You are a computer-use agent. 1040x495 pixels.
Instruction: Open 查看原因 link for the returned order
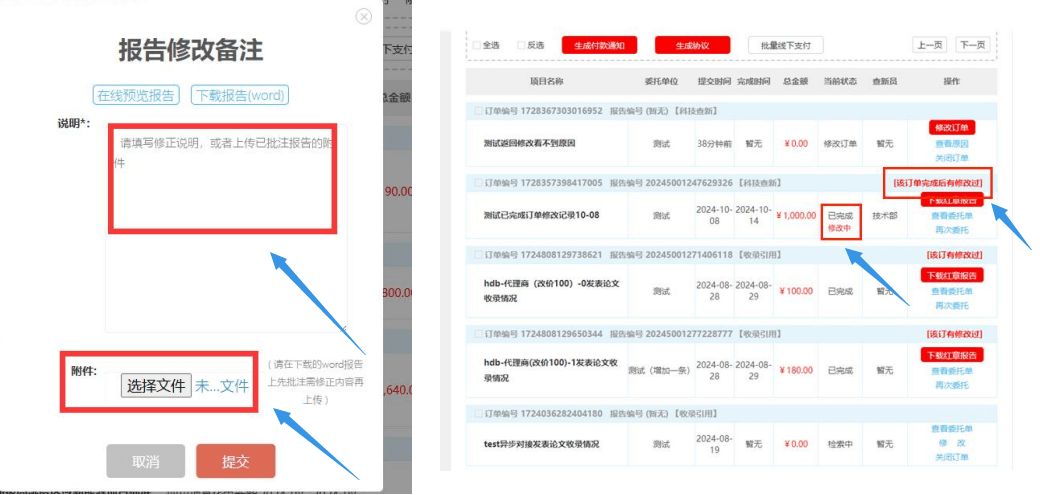point(951,144)
